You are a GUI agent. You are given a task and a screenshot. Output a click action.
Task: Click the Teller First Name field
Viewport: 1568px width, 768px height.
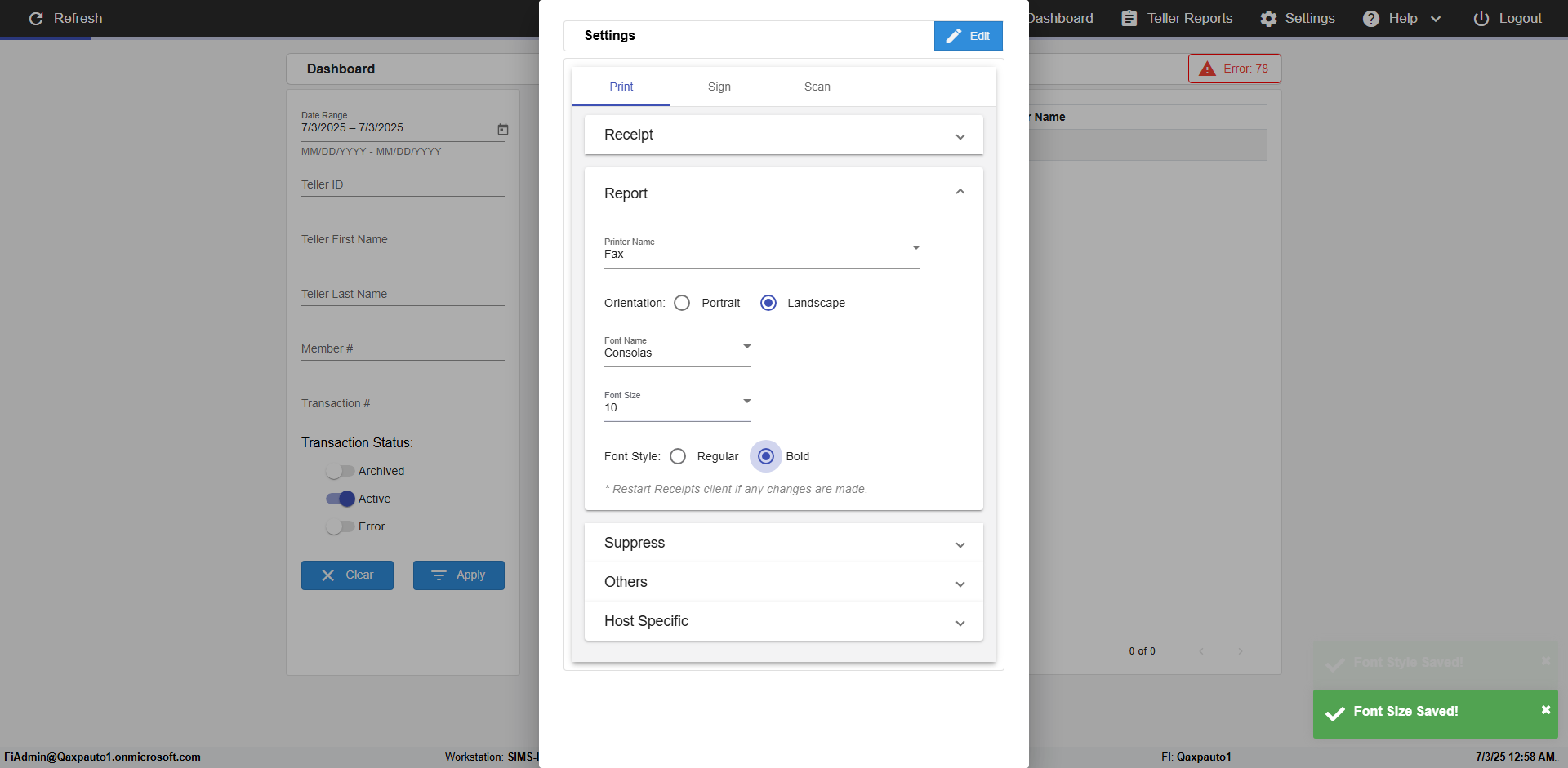403,240
